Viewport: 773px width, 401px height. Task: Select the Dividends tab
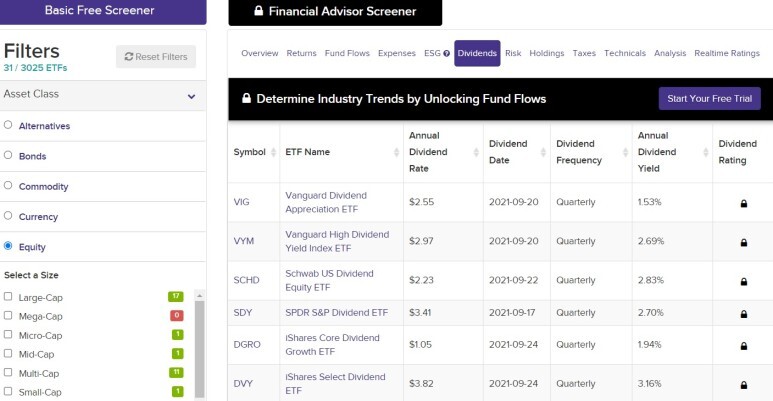pos(477,53)
